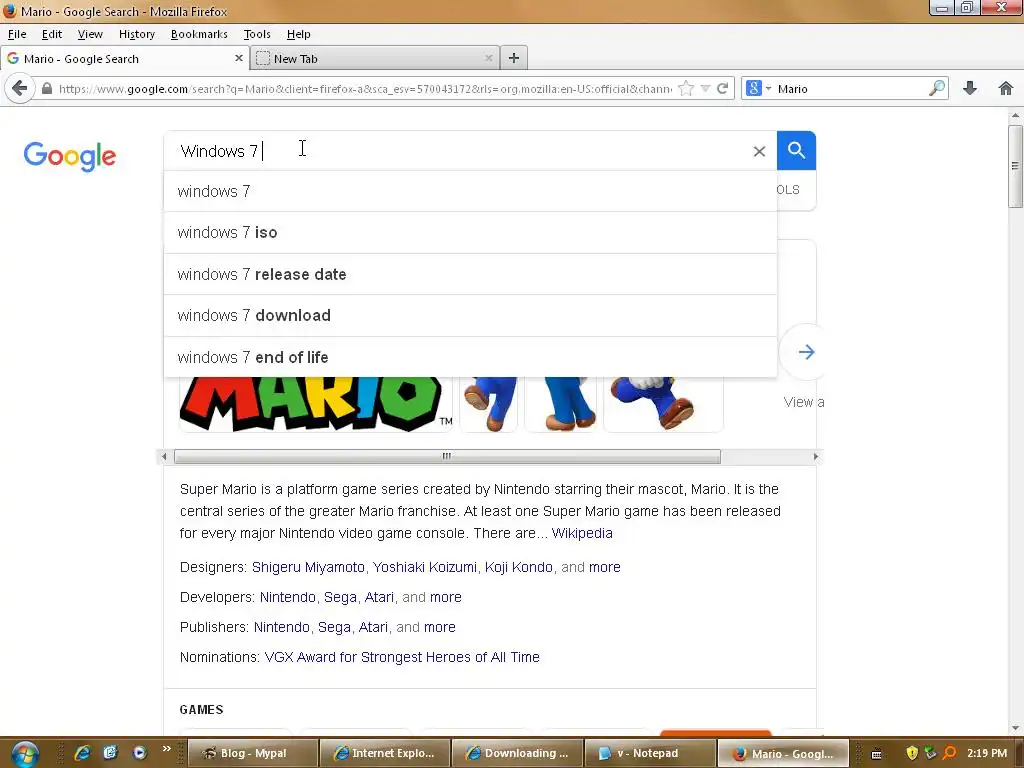Viewport: 1024px width, 768px height.
Task: Open the Shigeru Miyamoto link
Action: [x=308, y=567]
